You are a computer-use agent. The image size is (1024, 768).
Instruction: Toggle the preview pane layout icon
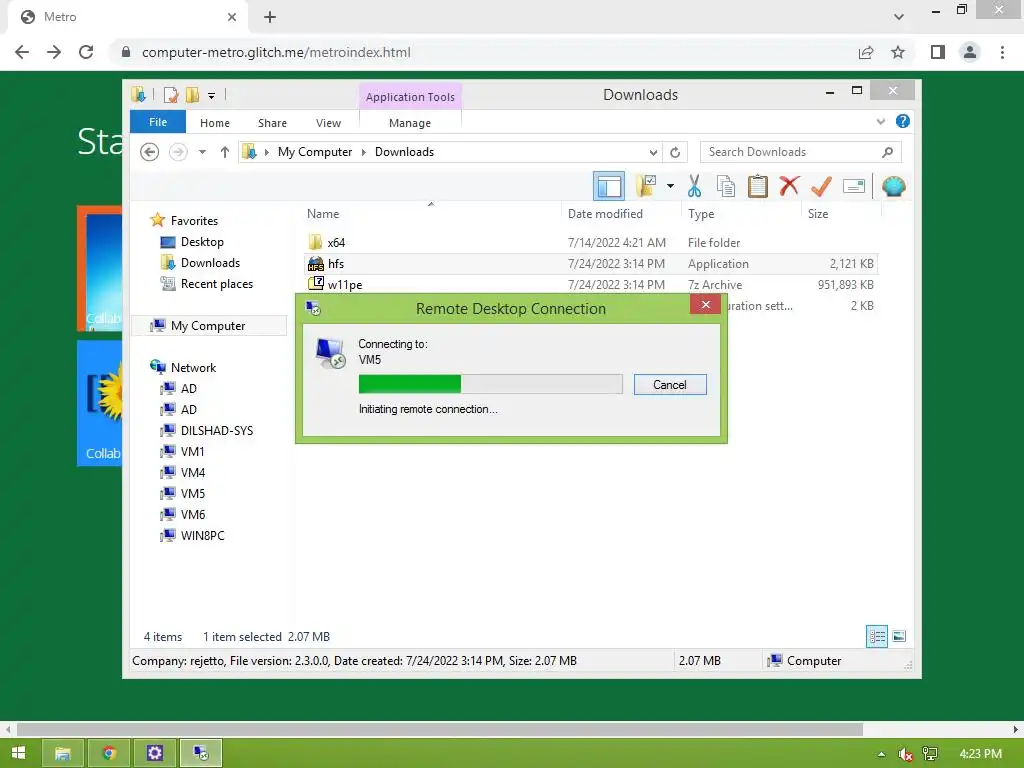click(609, 186)
